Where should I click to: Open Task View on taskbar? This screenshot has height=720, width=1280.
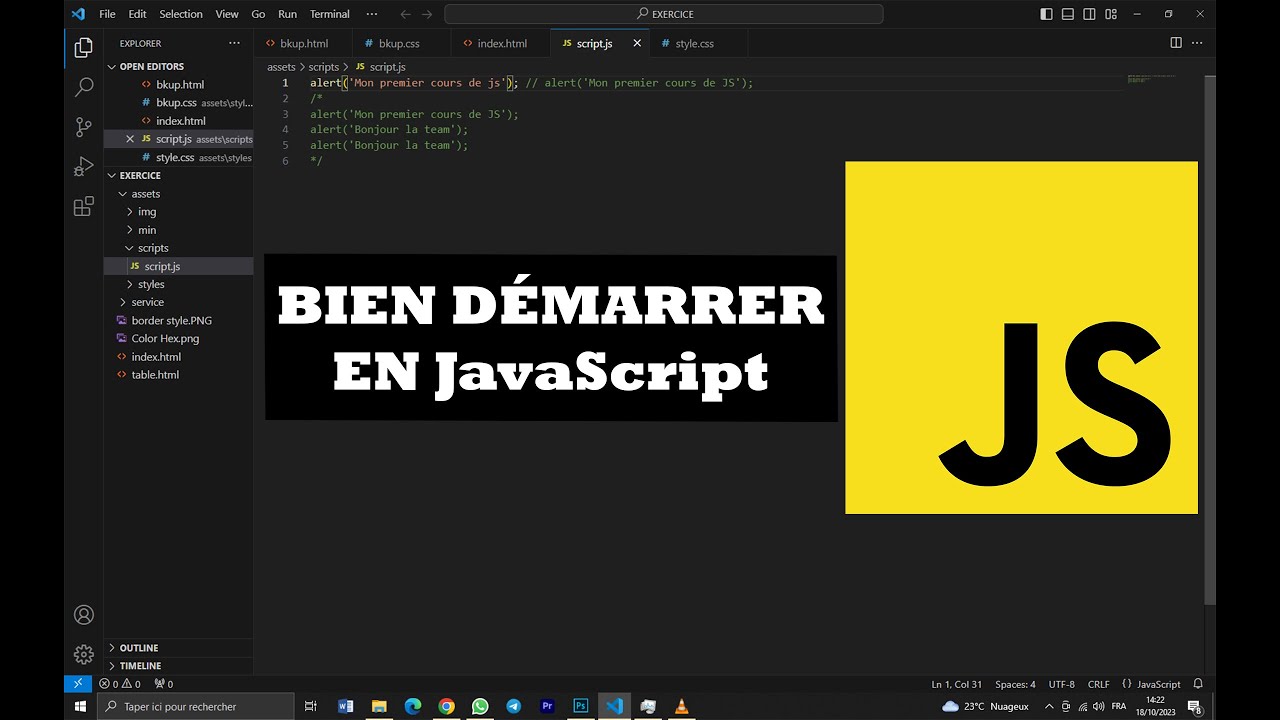coord(310,706)
